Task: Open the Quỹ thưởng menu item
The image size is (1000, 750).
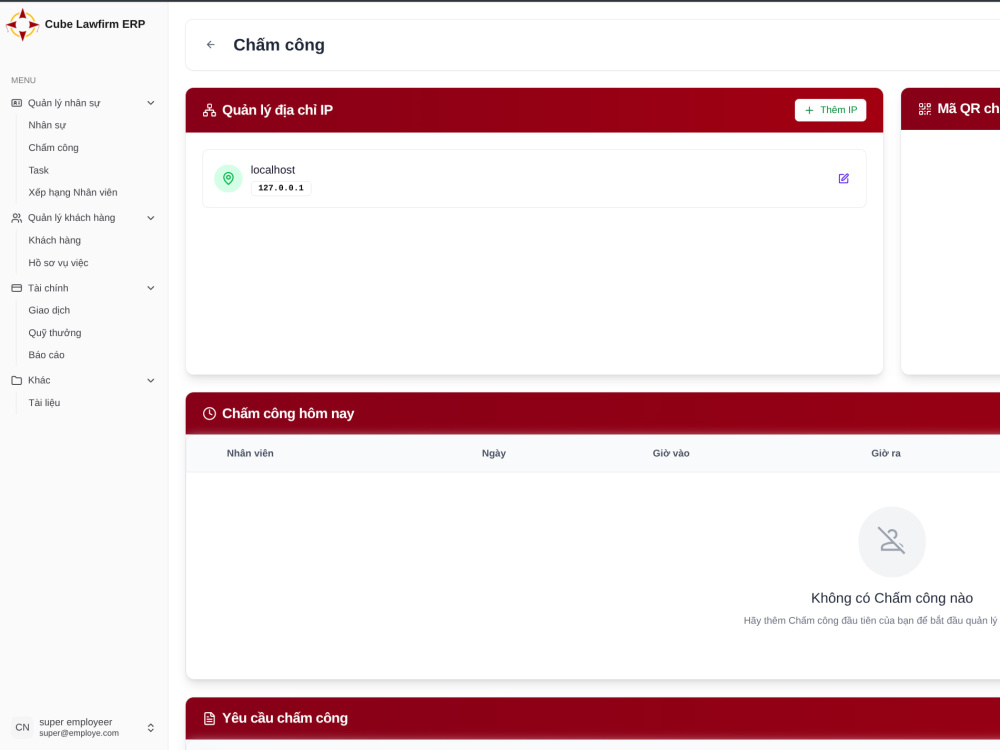Action: [x=55, y=332]
